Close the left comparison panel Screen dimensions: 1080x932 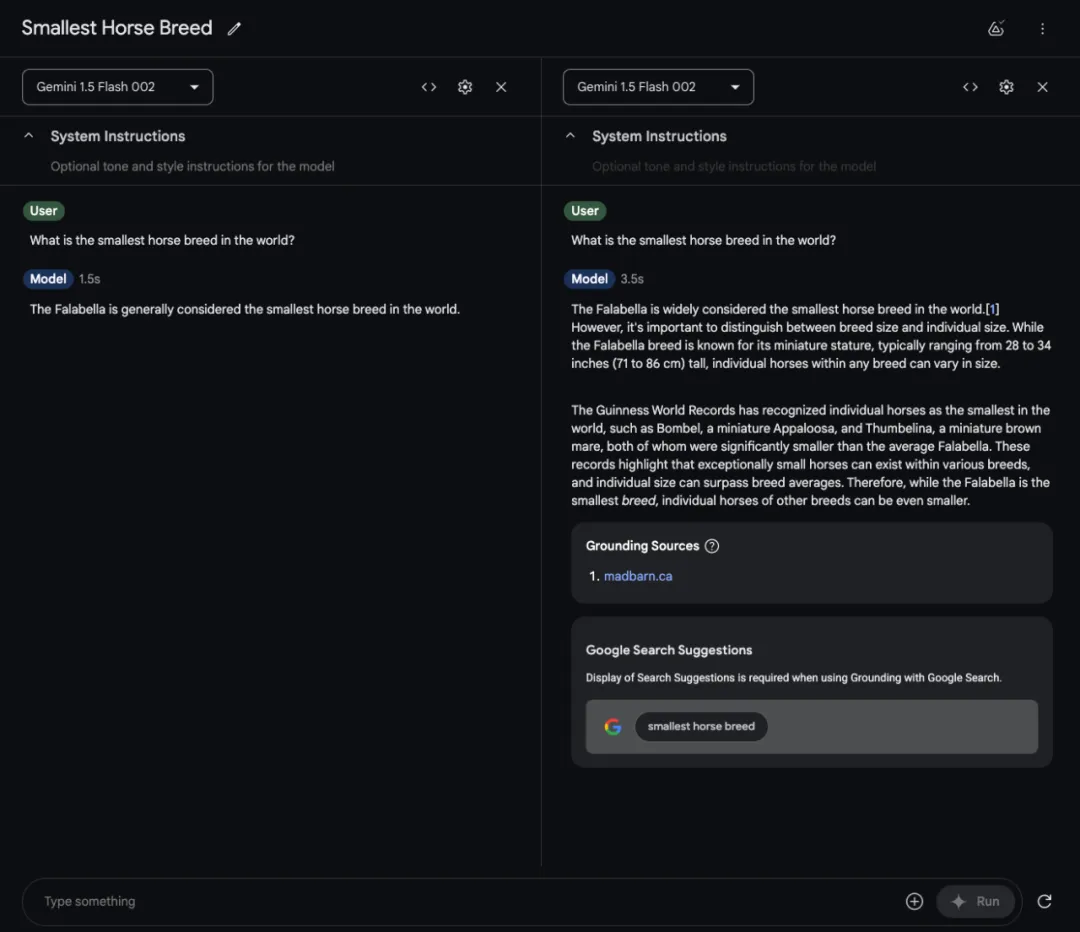(501, 87)
